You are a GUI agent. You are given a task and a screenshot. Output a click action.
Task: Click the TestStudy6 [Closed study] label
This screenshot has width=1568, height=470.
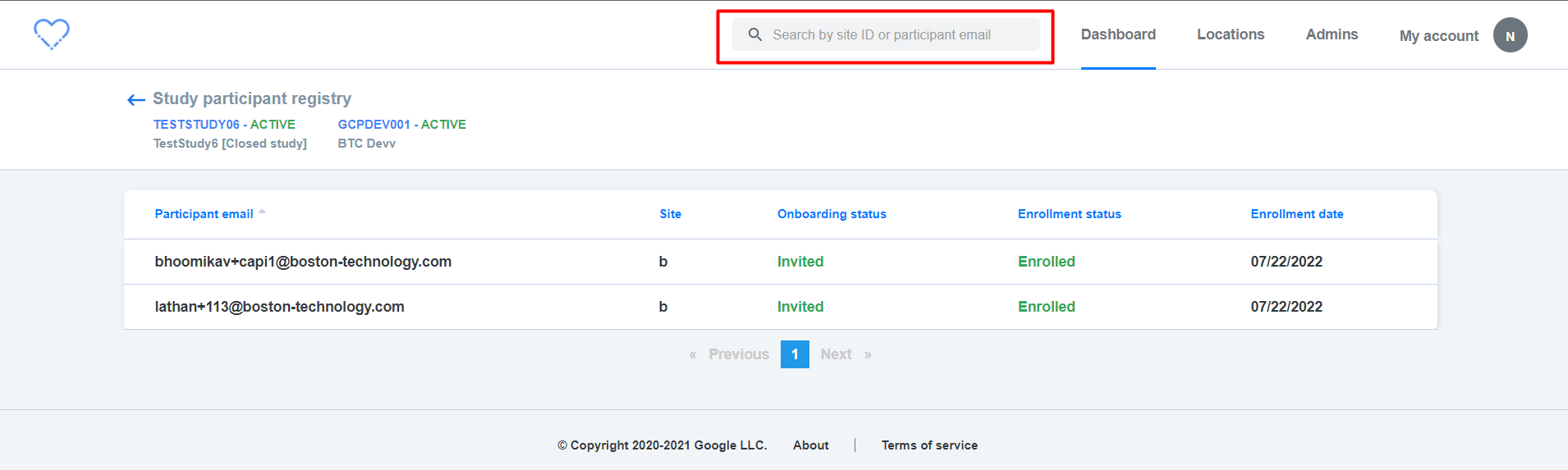click(x=230, y=144)
